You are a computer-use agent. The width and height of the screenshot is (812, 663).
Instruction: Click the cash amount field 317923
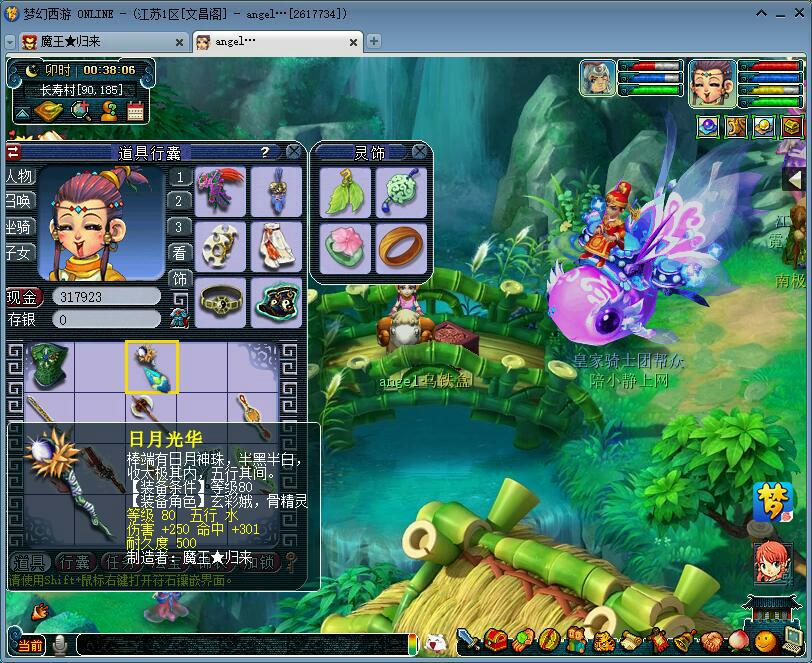pos(106,297)
